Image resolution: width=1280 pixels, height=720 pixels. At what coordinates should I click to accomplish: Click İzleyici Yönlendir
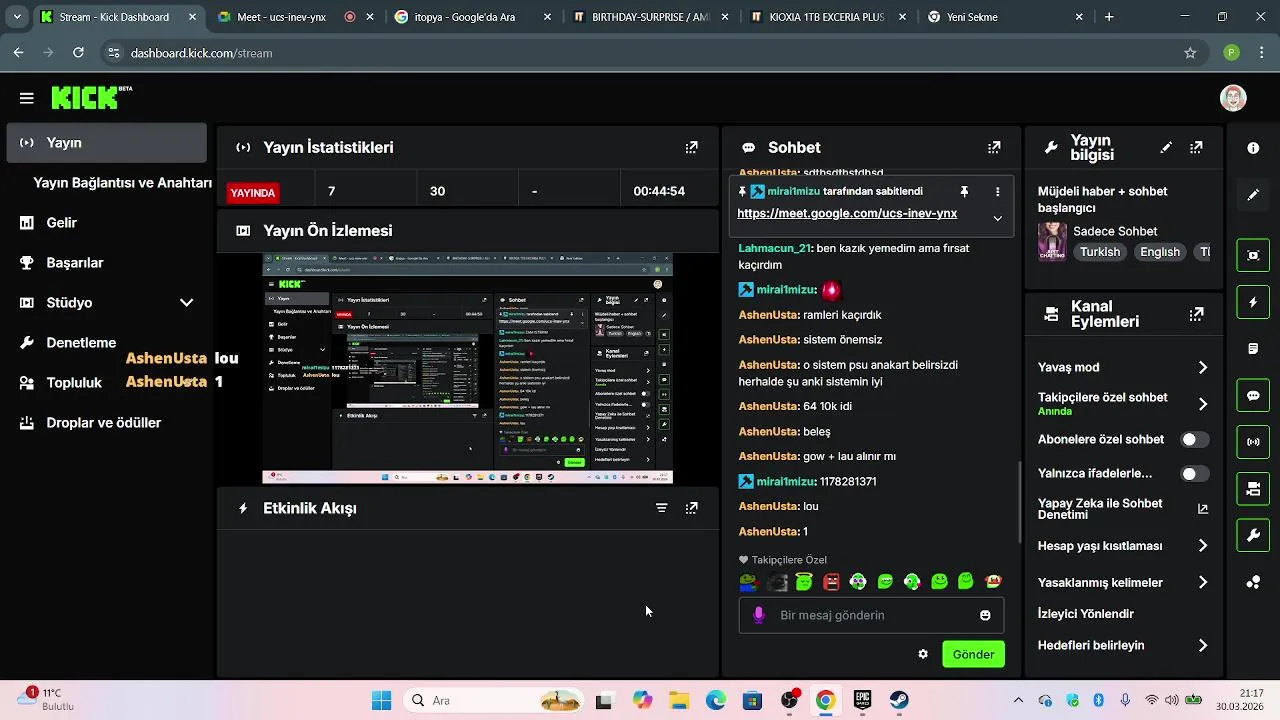[x=1086, y=614]
